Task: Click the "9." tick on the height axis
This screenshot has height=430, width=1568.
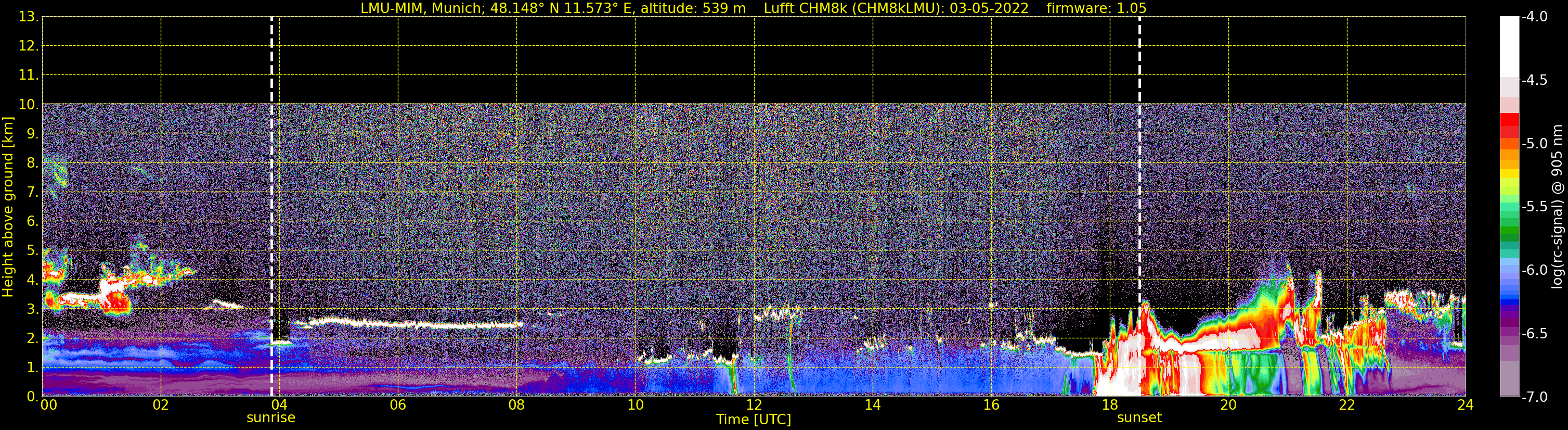Action: point(32,133)
